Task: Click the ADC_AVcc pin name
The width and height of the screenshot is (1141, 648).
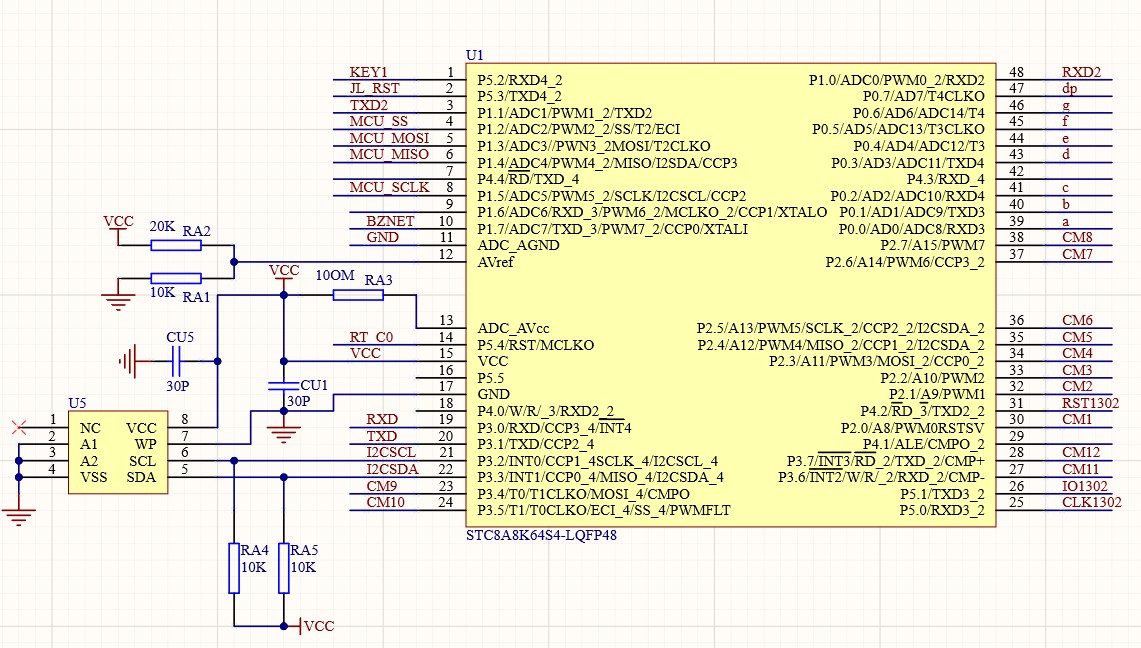Action: 514,328
